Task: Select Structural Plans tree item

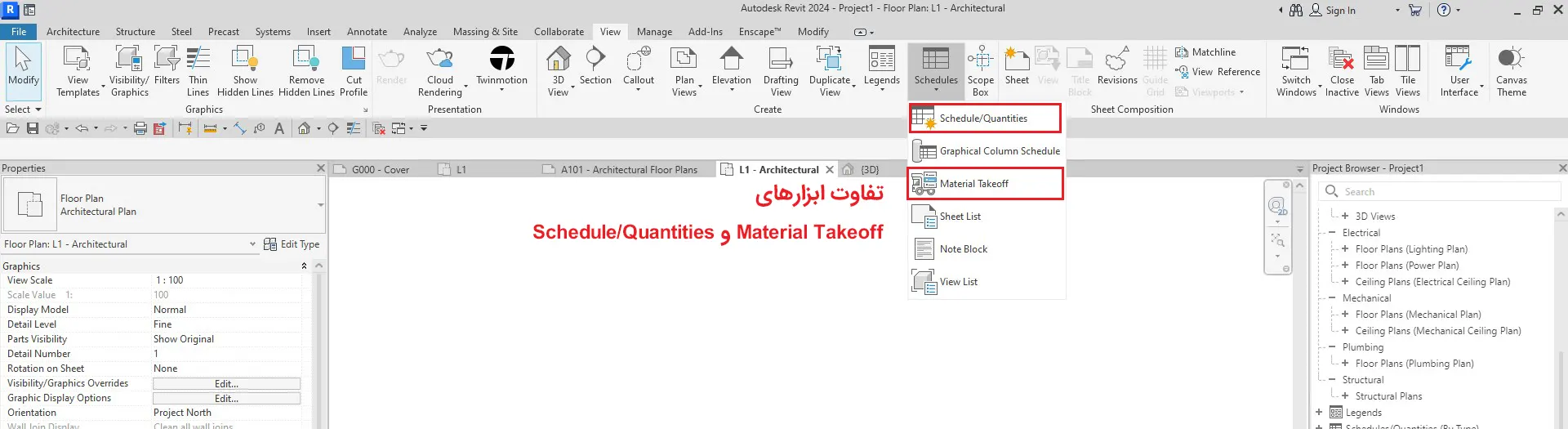Action: pos(1388,396)
